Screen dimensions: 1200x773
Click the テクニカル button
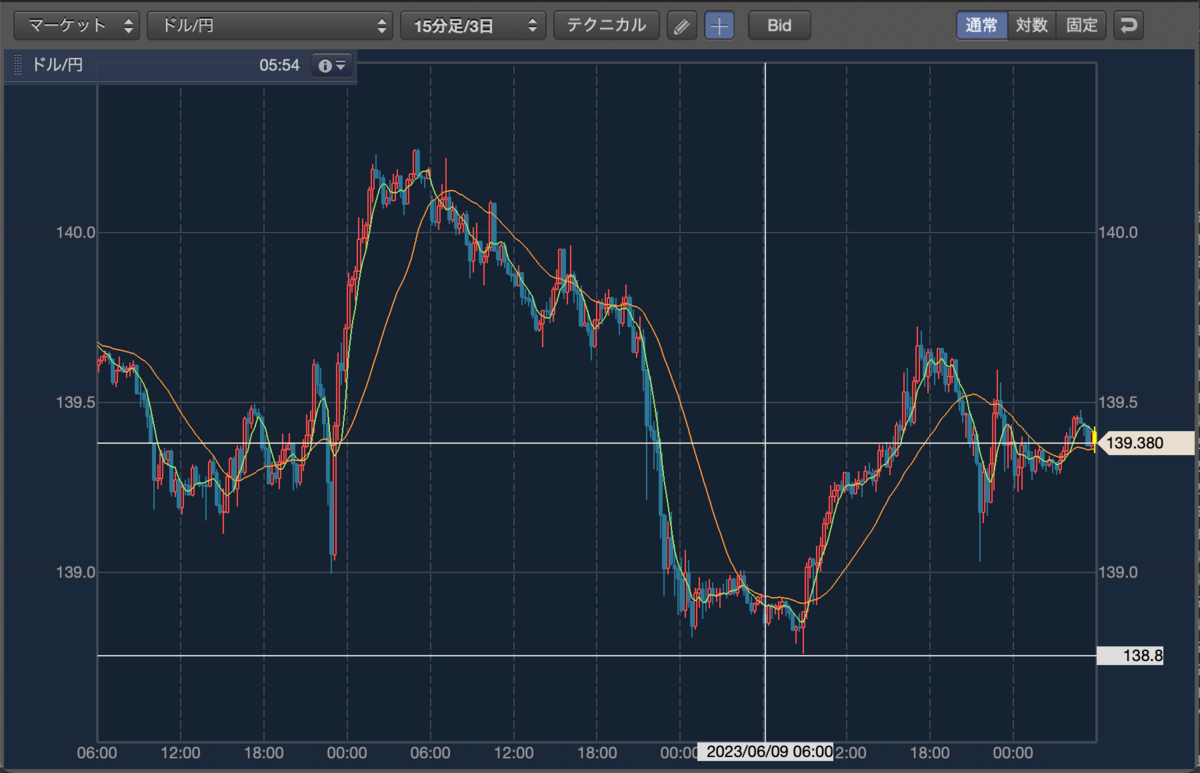[607, 26]
